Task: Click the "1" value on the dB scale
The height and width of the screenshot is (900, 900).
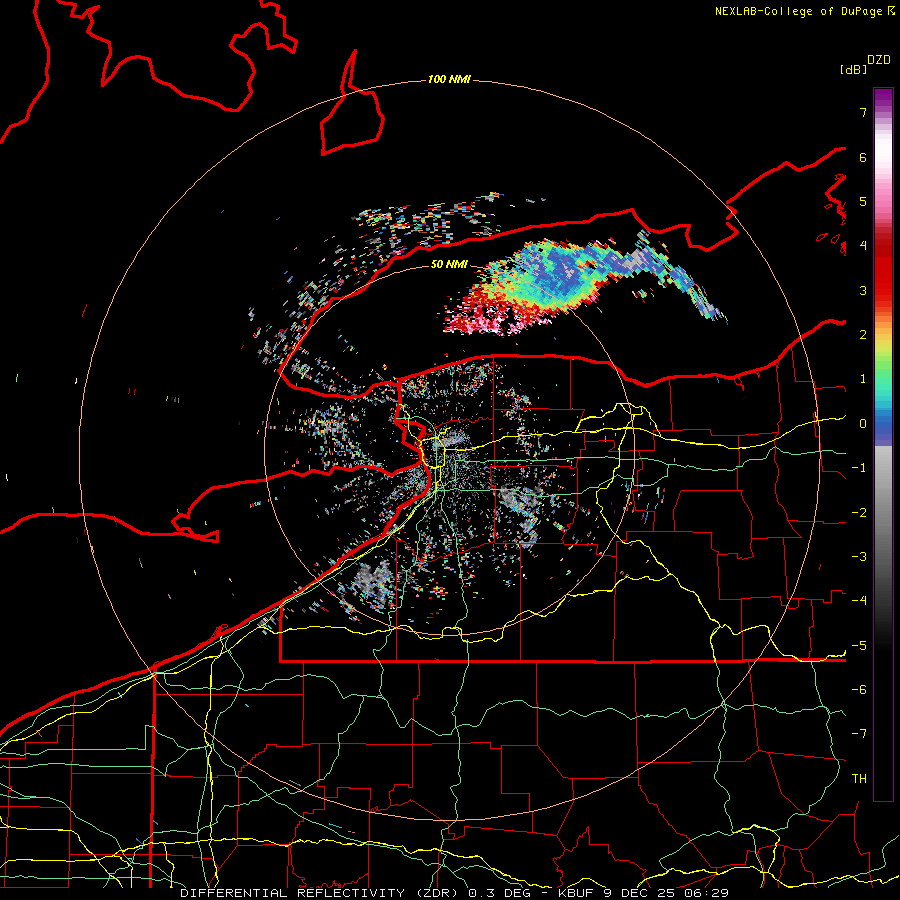Action: click(x=863, y=379)
